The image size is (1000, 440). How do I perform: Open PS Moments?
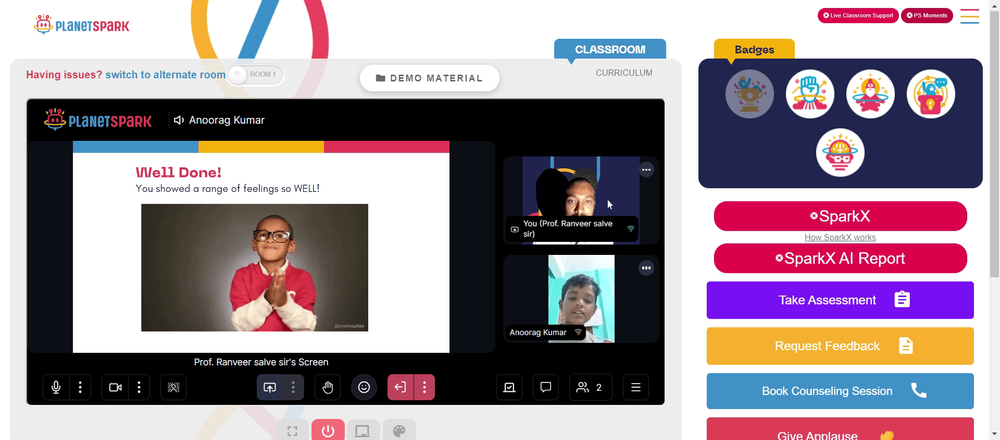pyautogui.click(x=927, y=15)
